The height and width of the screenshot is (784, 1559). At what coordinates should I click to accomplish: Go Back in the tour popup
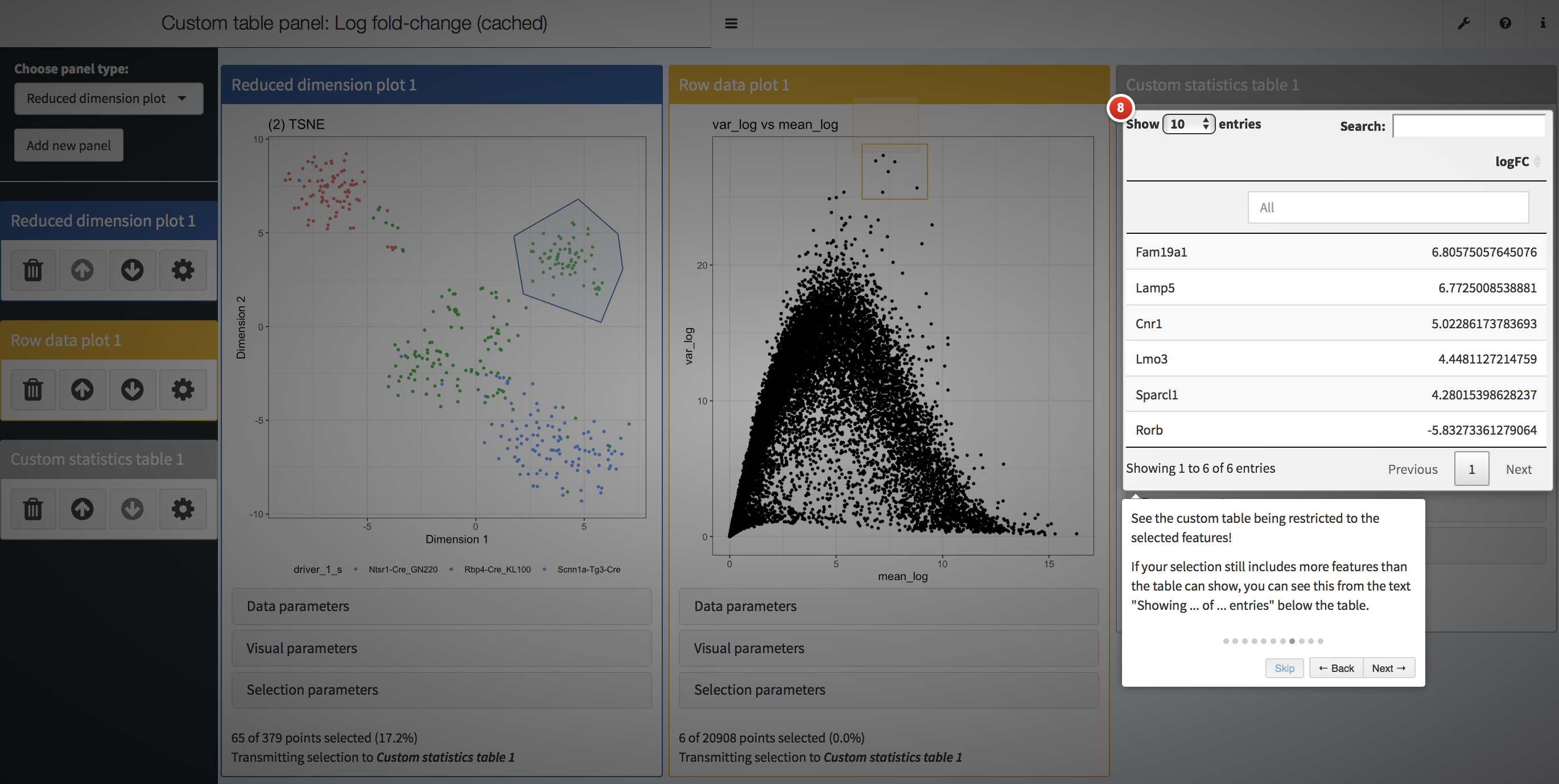click(x=1336, y=668)
